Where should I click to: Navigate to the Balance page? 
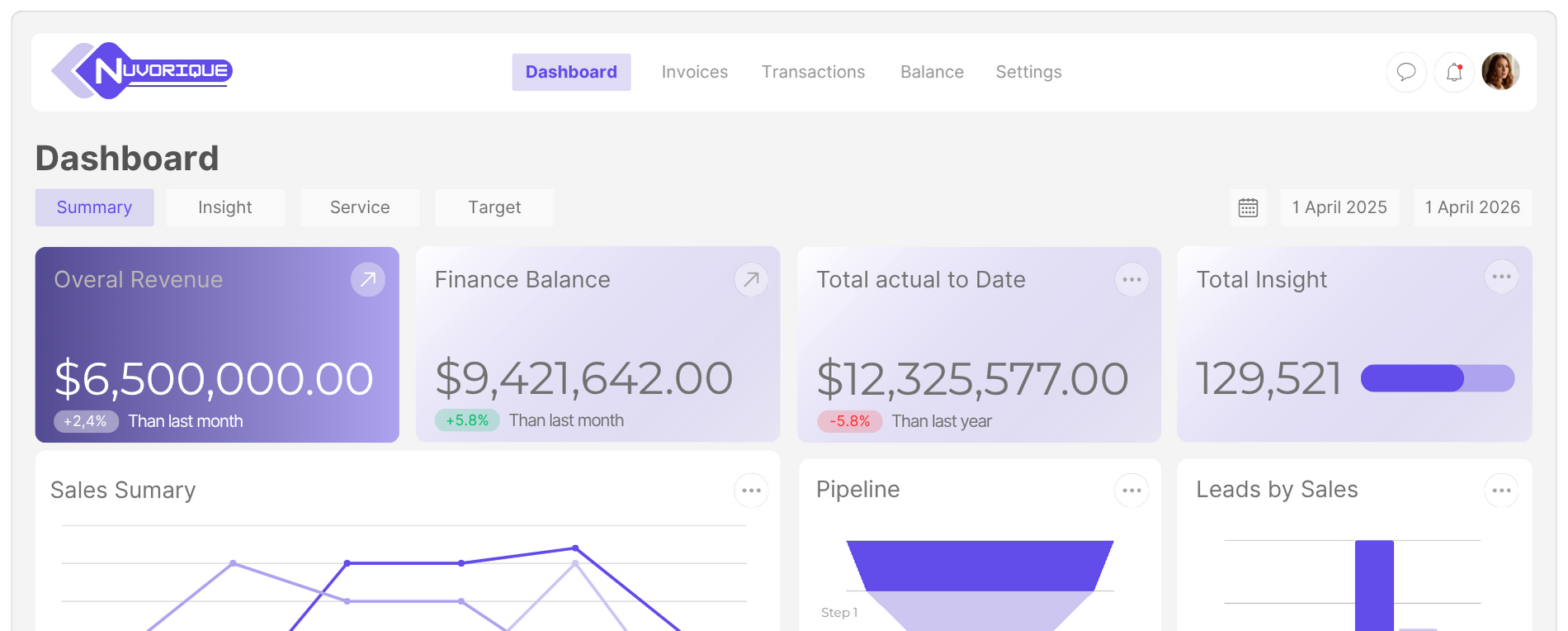coord(932,72)
